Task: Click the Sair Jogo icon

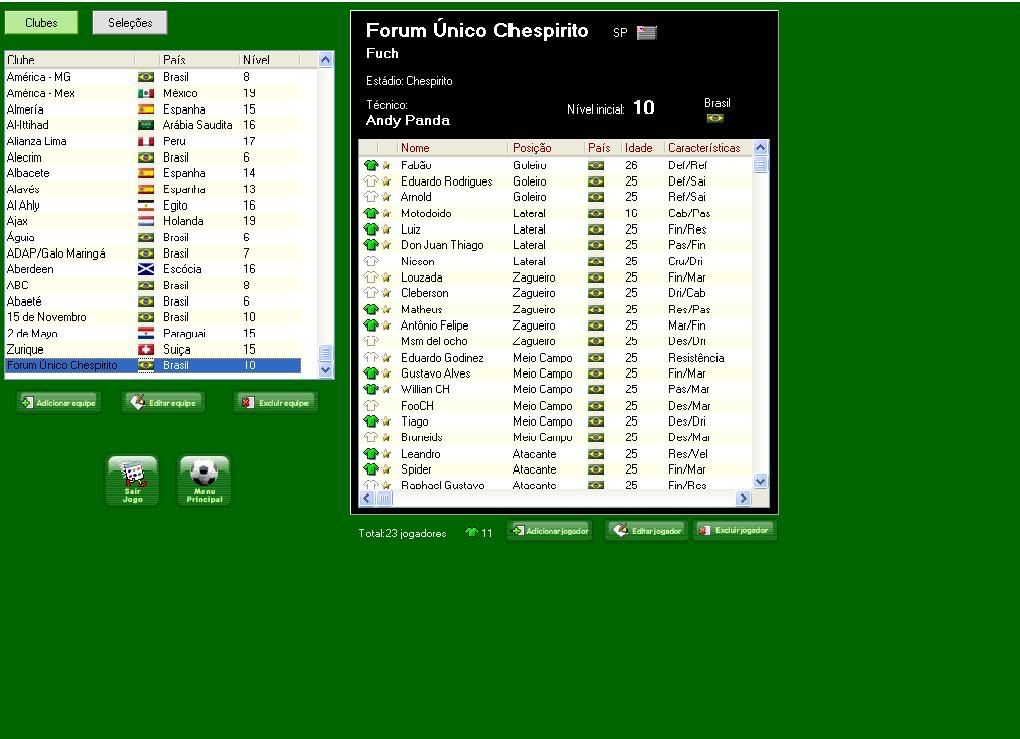Action: tap(132, 480)
